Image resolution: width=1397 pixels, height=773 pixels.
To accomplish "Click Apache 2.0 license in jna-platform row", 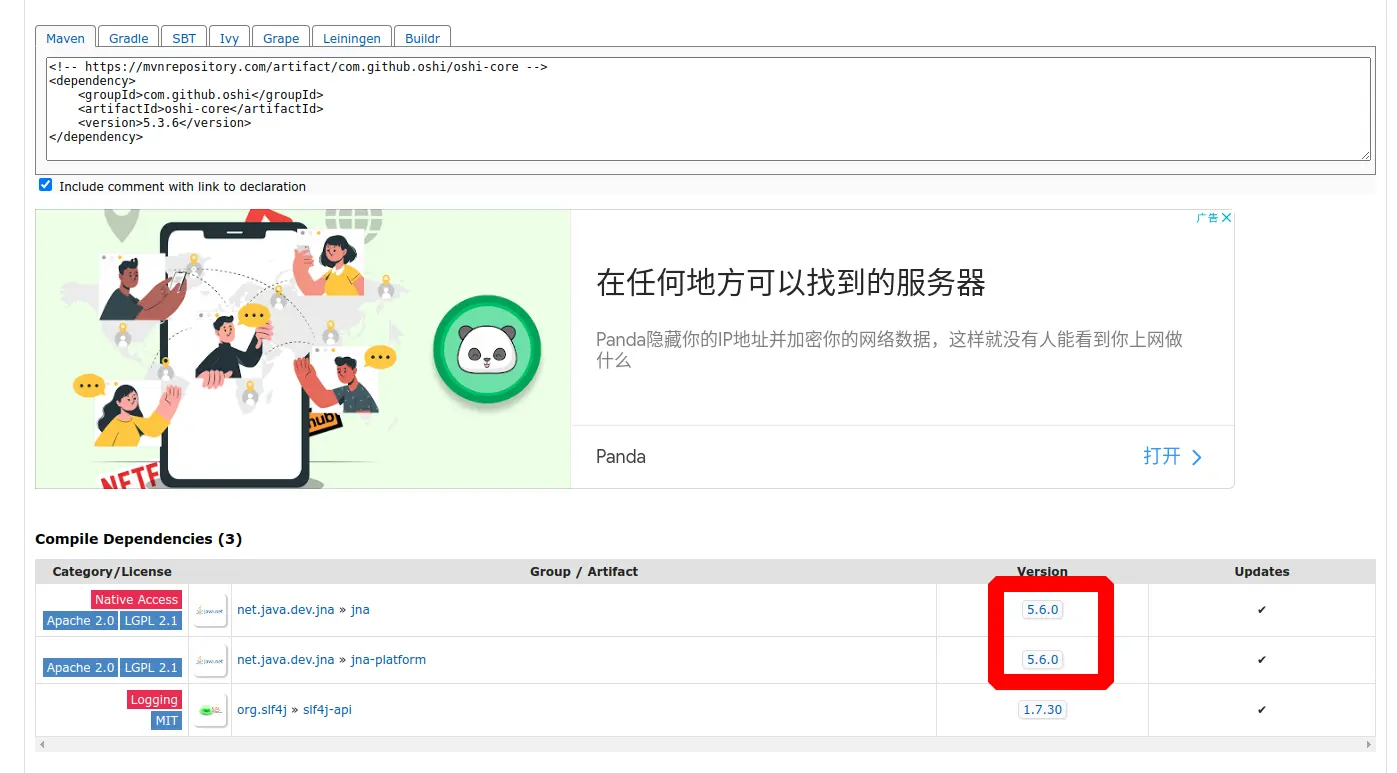I will point(80,667).
